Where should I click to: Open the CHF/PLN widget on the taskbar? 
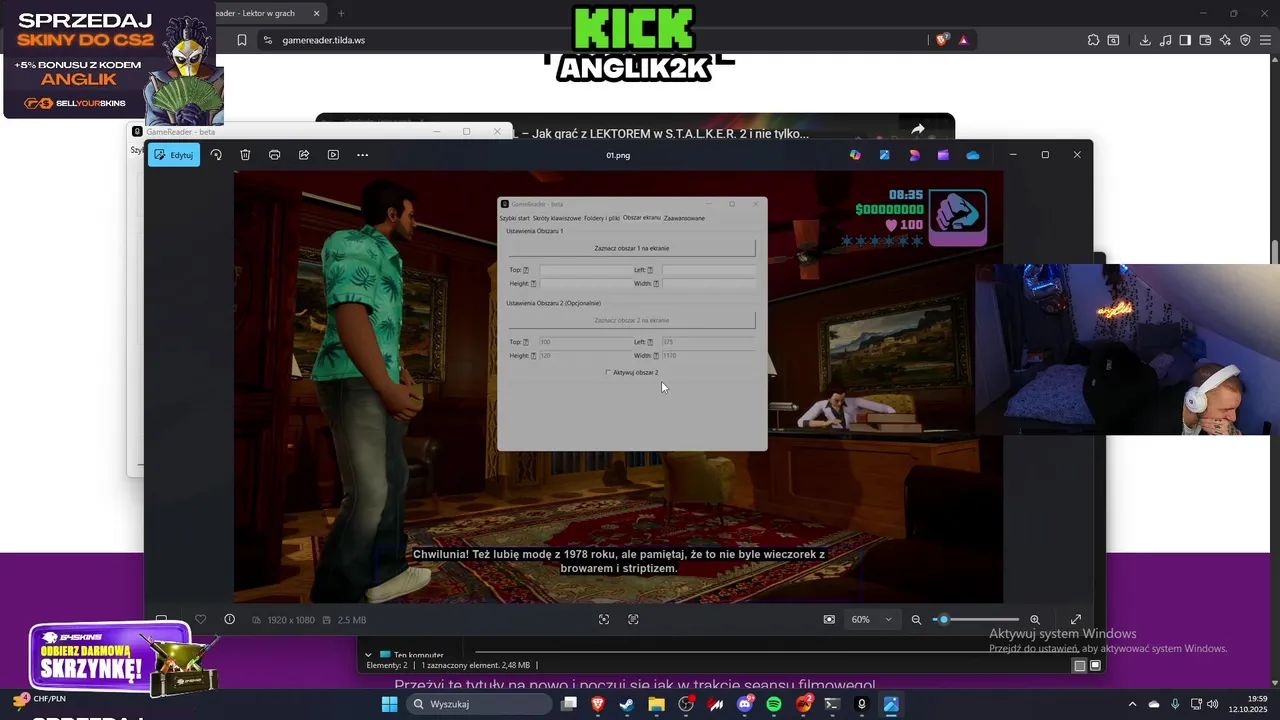pyautogui.click(x=39, y=699)
